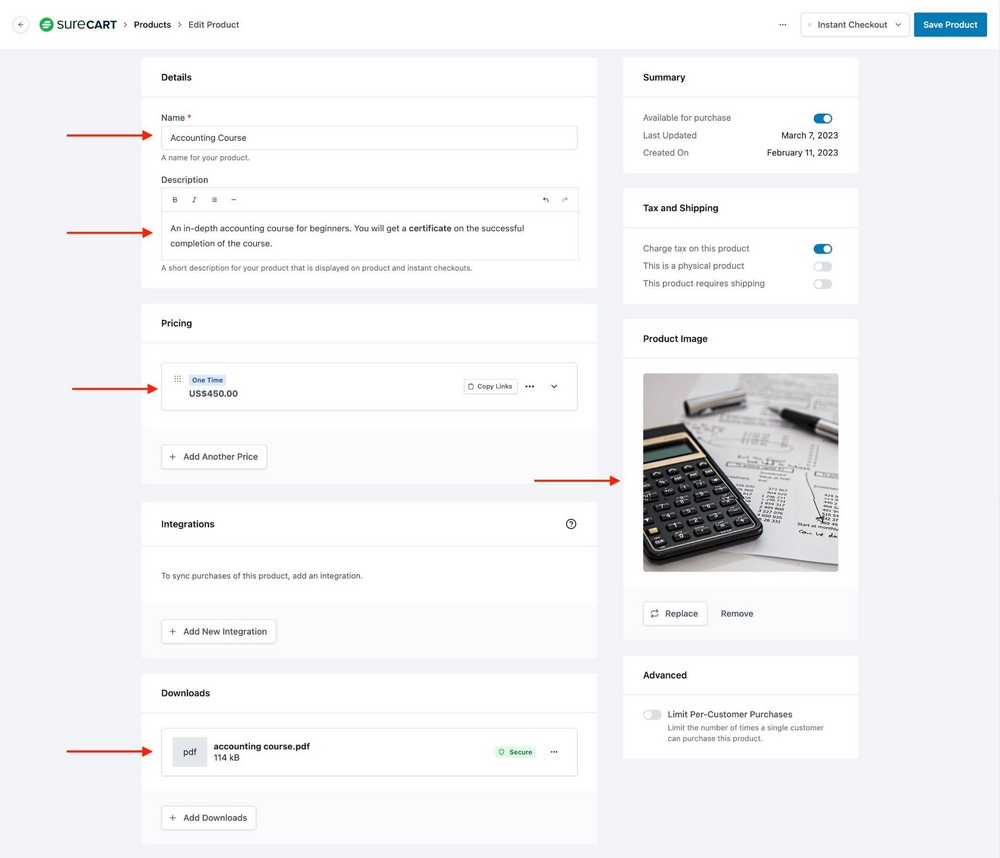Undo the last description edit
Screen dimensions: 1000x858
coord(546,199)
